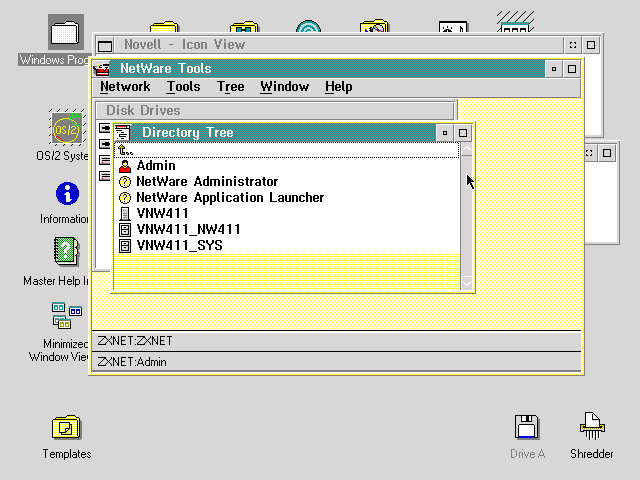
Task: Select the Master Help Index icon
Action: tap(66, 251)
